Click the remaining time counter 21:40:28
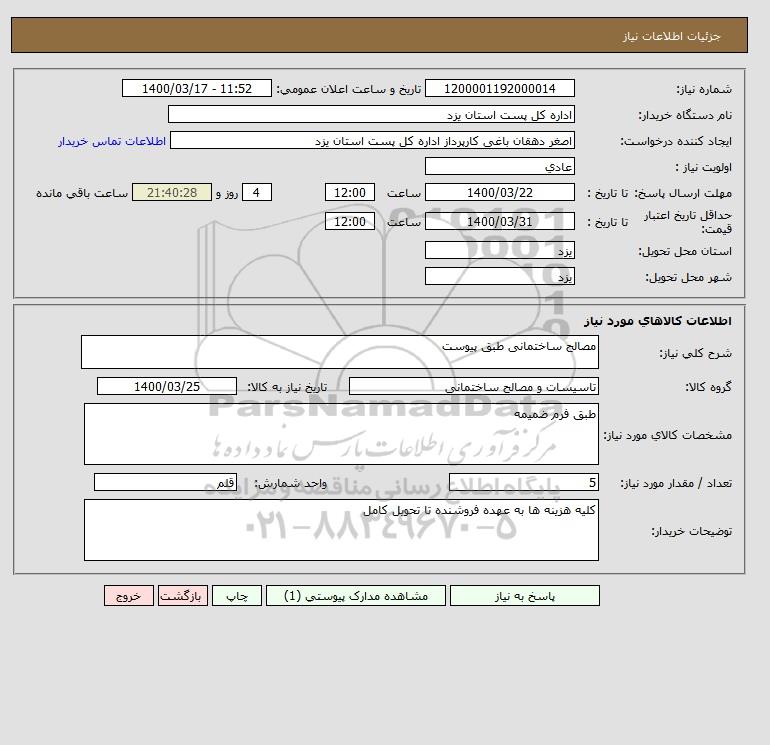The image size is (770, 745). [172, 193]
